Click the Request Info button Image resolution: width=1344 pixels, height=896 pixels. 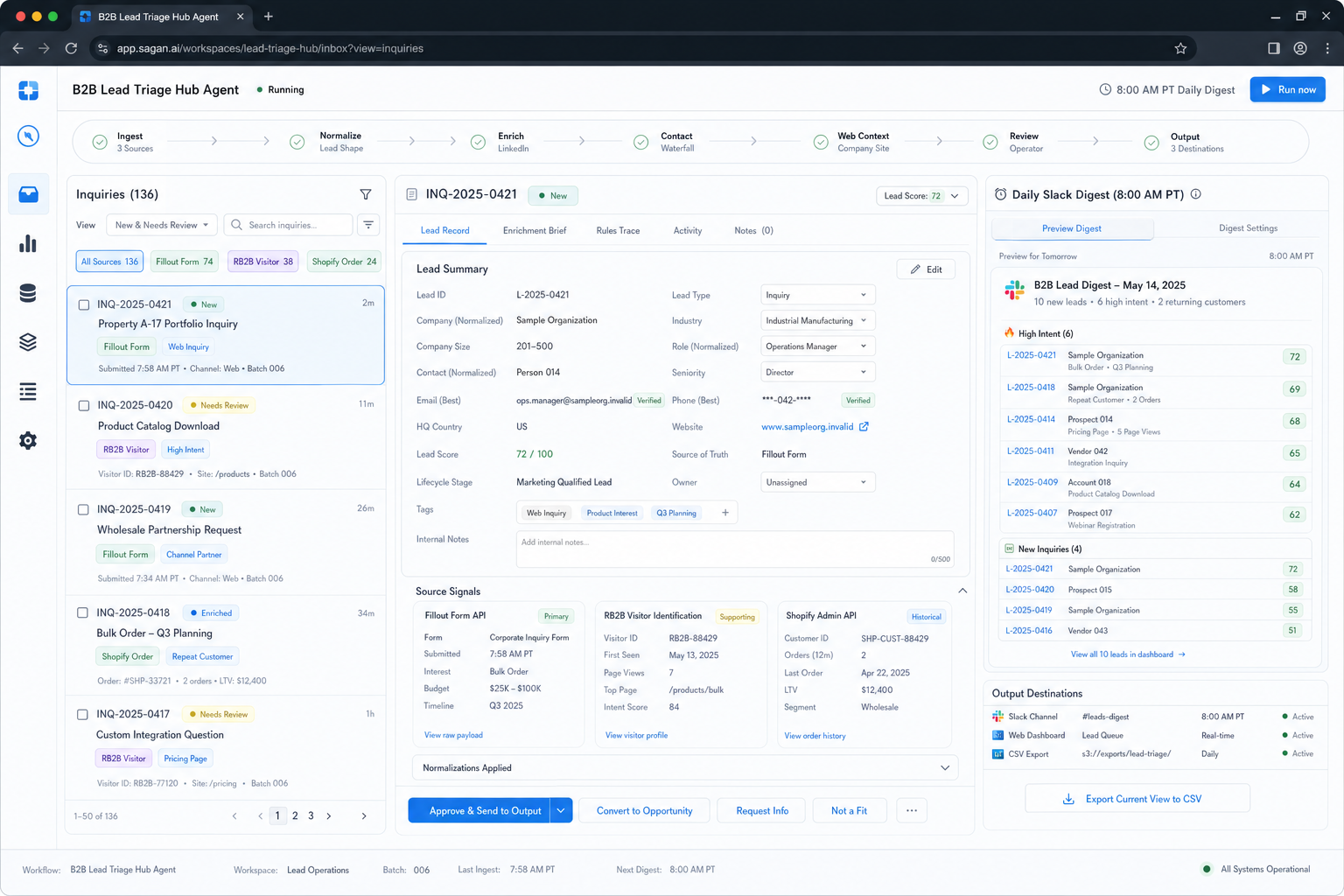[762, 810]
